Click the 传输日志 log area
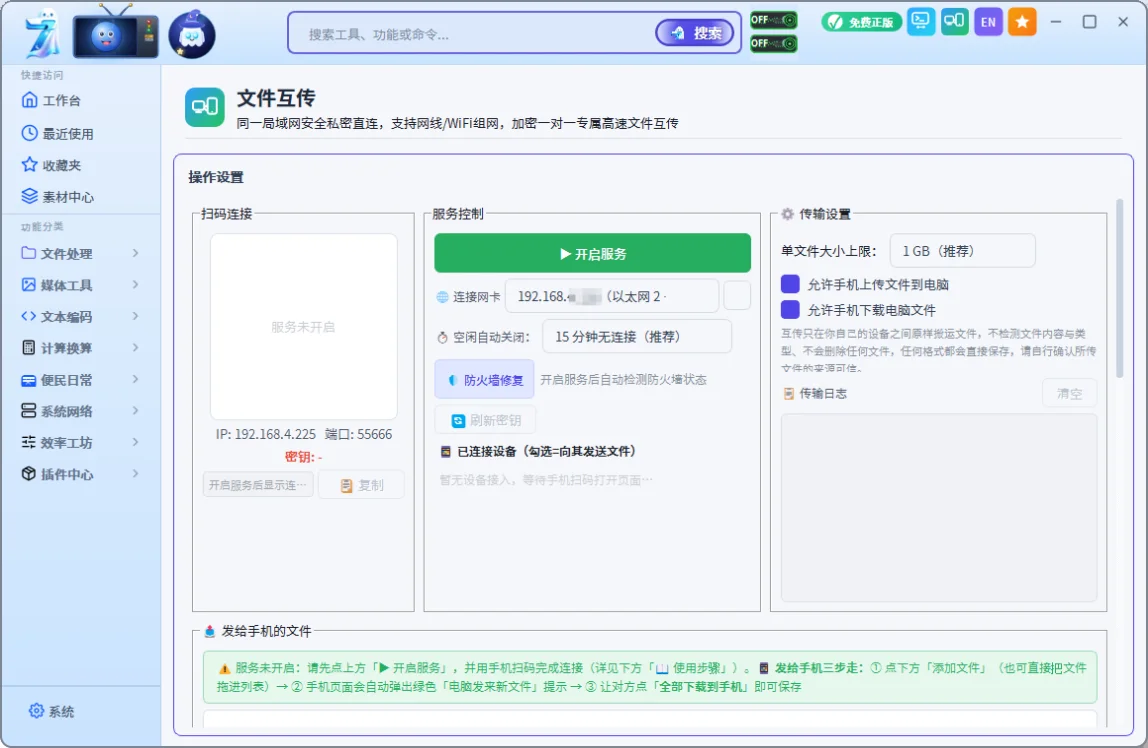The image size is (1148, 748). point(939,507)
